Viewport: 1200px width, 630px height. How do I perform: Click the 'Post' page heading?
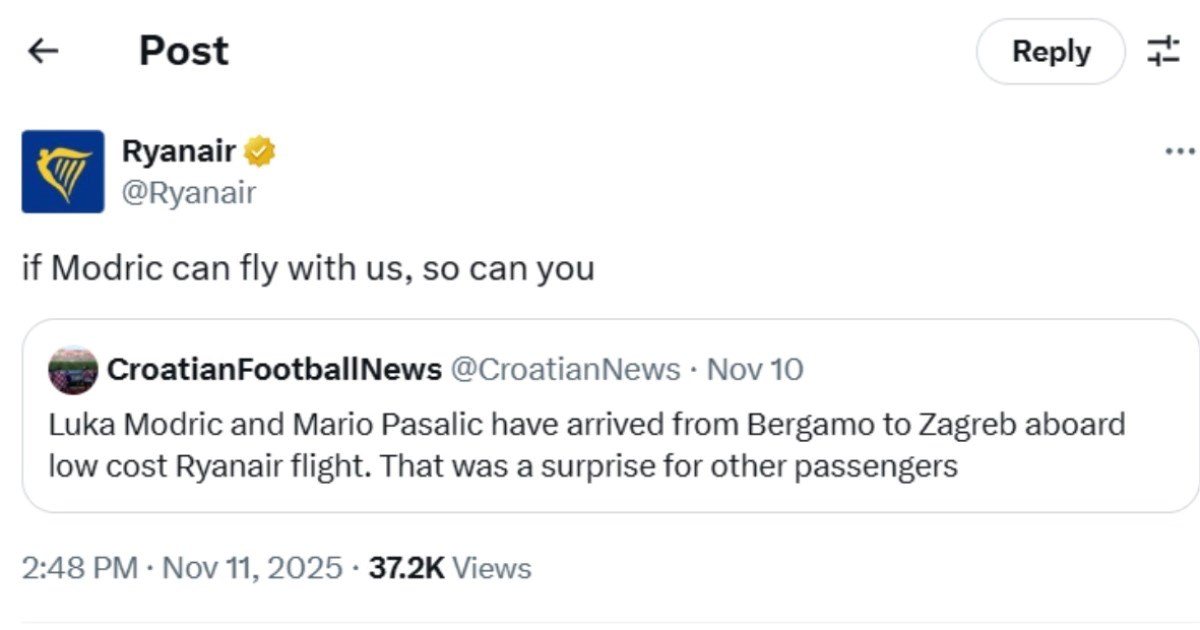184,51
